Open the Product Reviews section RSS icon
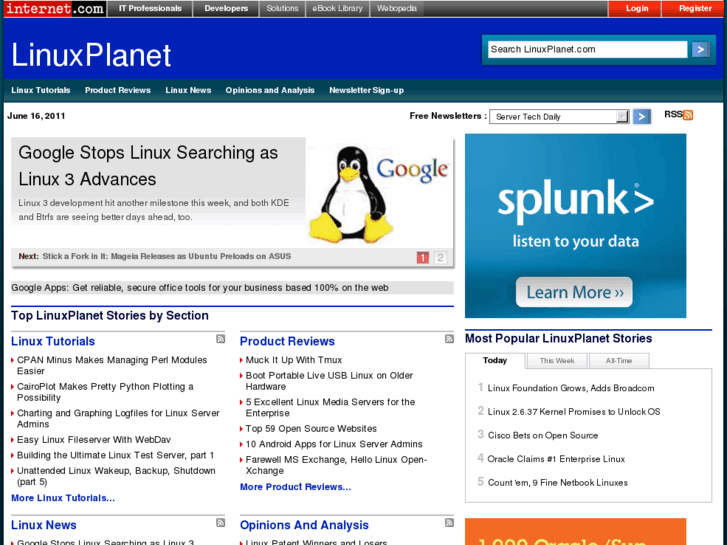 coord(449,339)
